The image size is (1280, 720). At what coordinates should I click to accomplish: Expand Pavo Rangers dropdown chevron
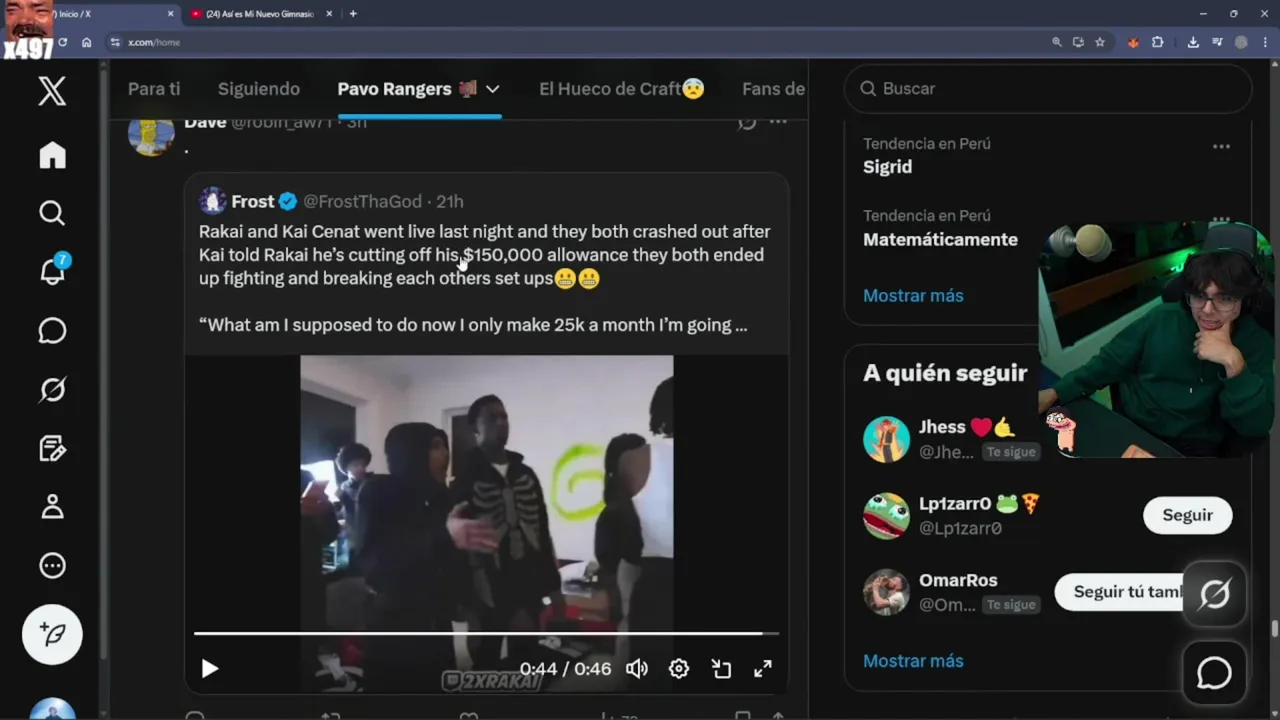click(492, 89)
